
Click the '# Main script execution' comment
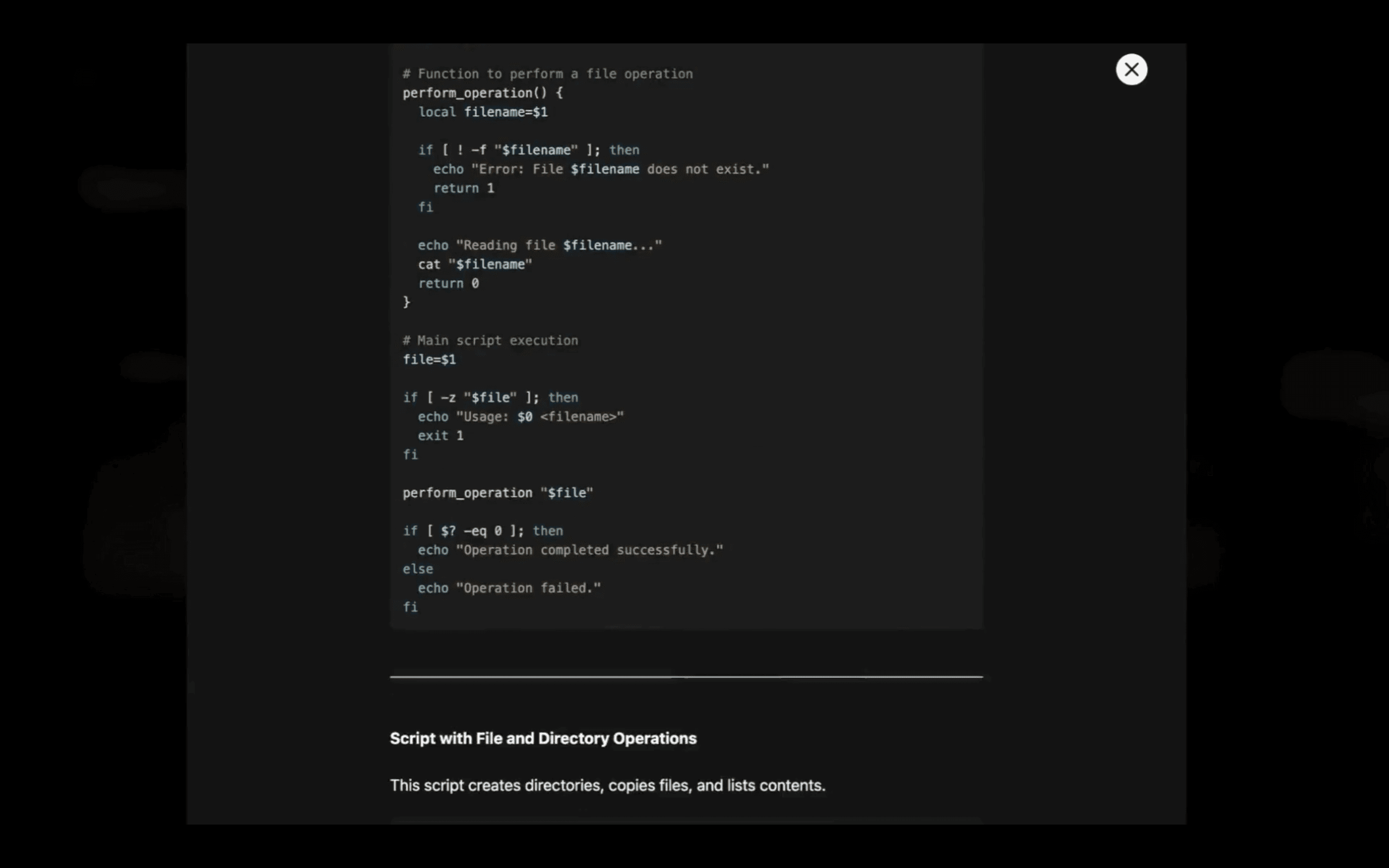click(490, 340)
